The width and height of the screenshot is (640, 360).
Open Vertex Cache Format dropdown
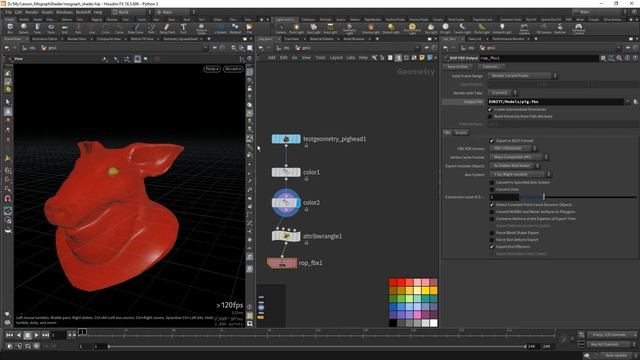[519, 157]
